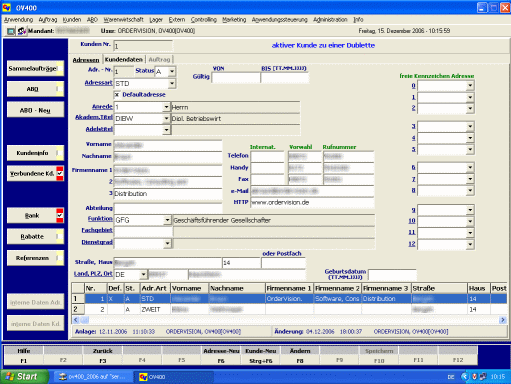Click the HTTP field with www.ordervision.de
Image resolution: width=511 pixels, height=384 pixels.
click(312, 202)
